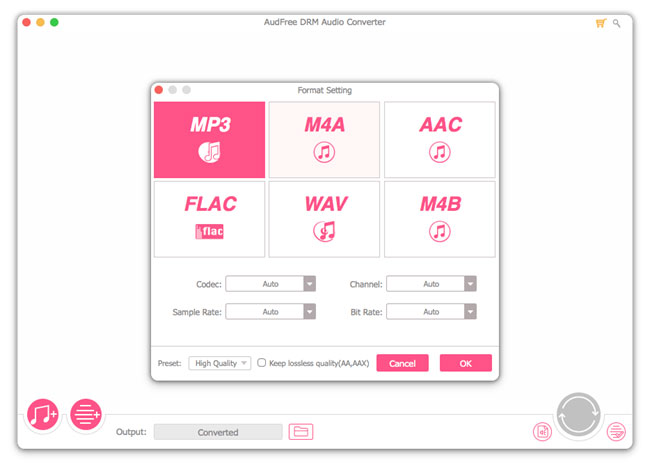Select the M4B format tile
650x469 pixels.
440,219
